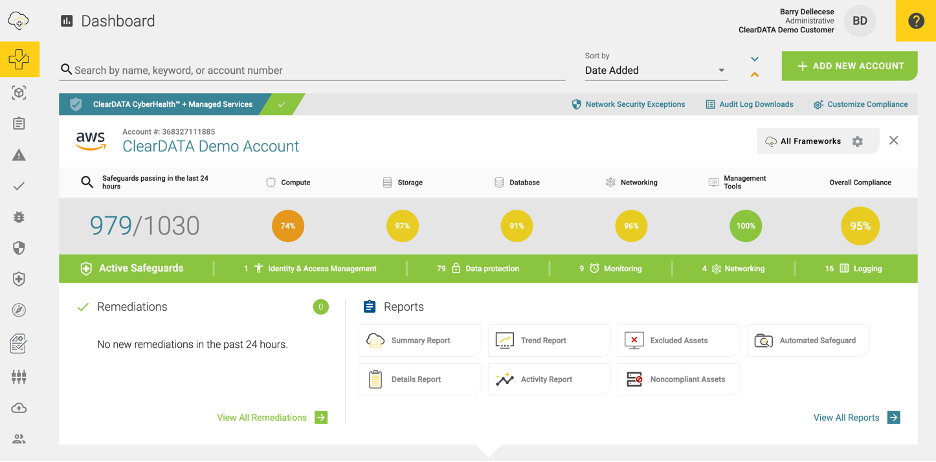936x462 pixels.
Task: Click the 979/1030 safeguards count
Action: 144,226
